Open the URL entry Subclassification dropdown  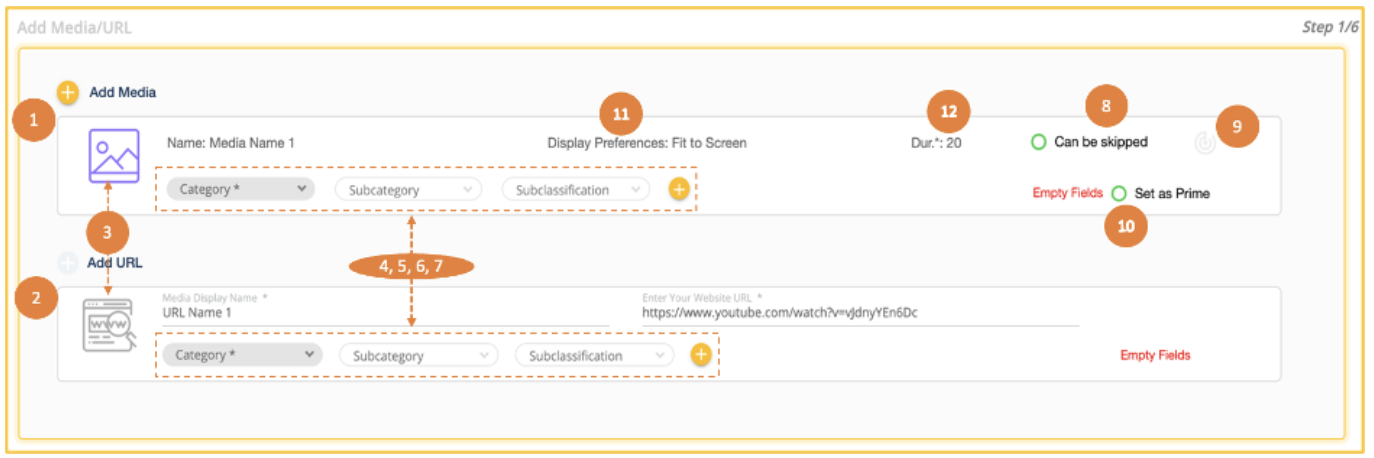click(x=594, y=355)
